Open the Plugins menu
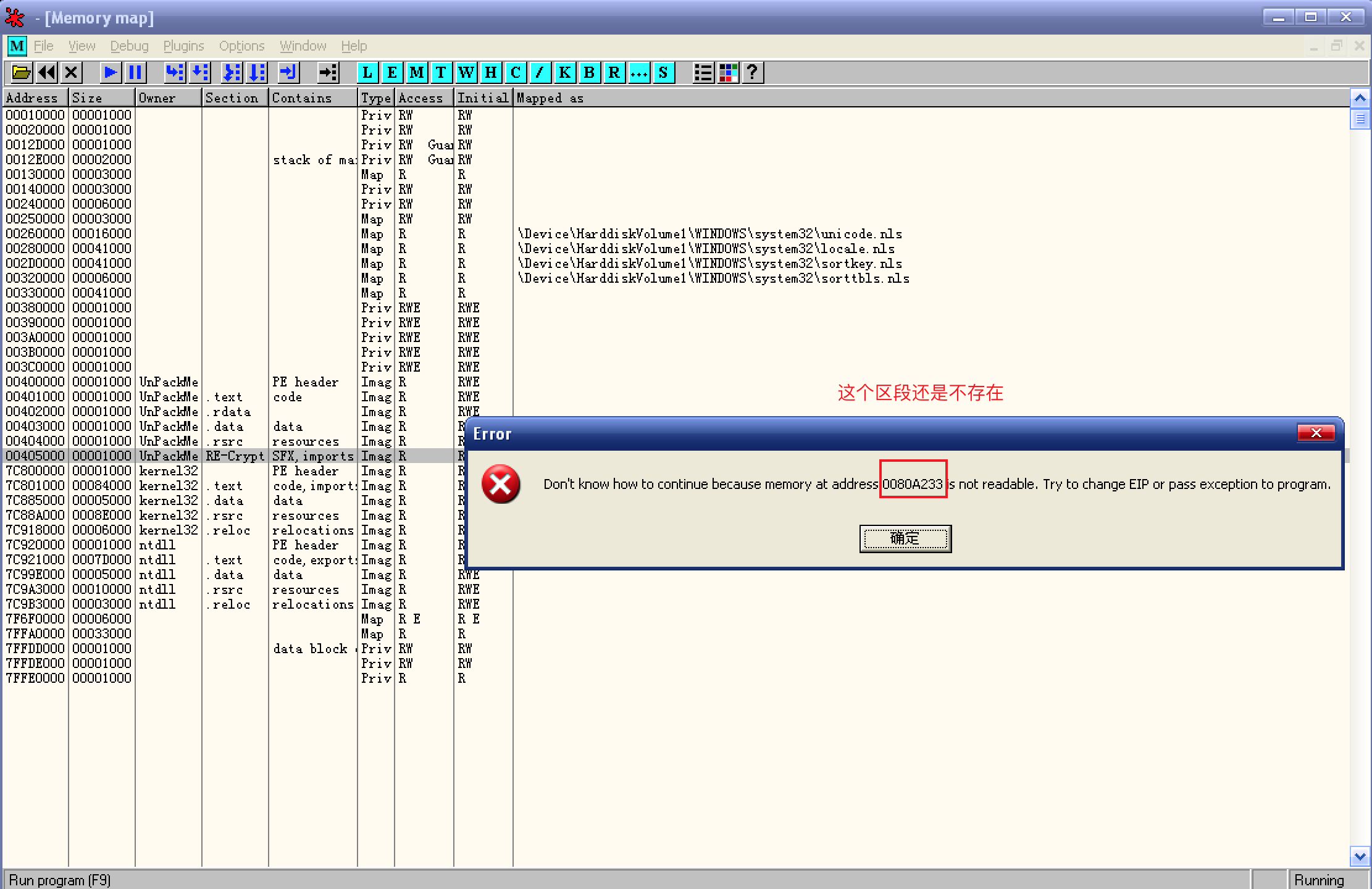Image resolution: width=1372 pixels, height=889 pixels. click(x=183, y=46)
